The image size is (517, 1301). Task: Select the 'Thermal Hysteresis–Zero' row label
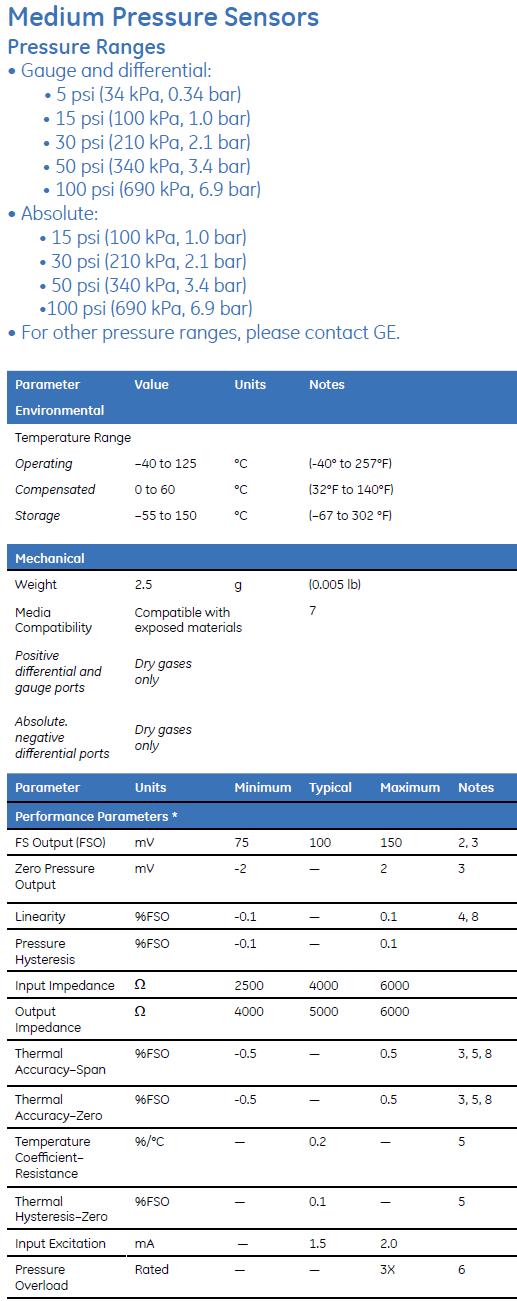tap(61, 1209)
